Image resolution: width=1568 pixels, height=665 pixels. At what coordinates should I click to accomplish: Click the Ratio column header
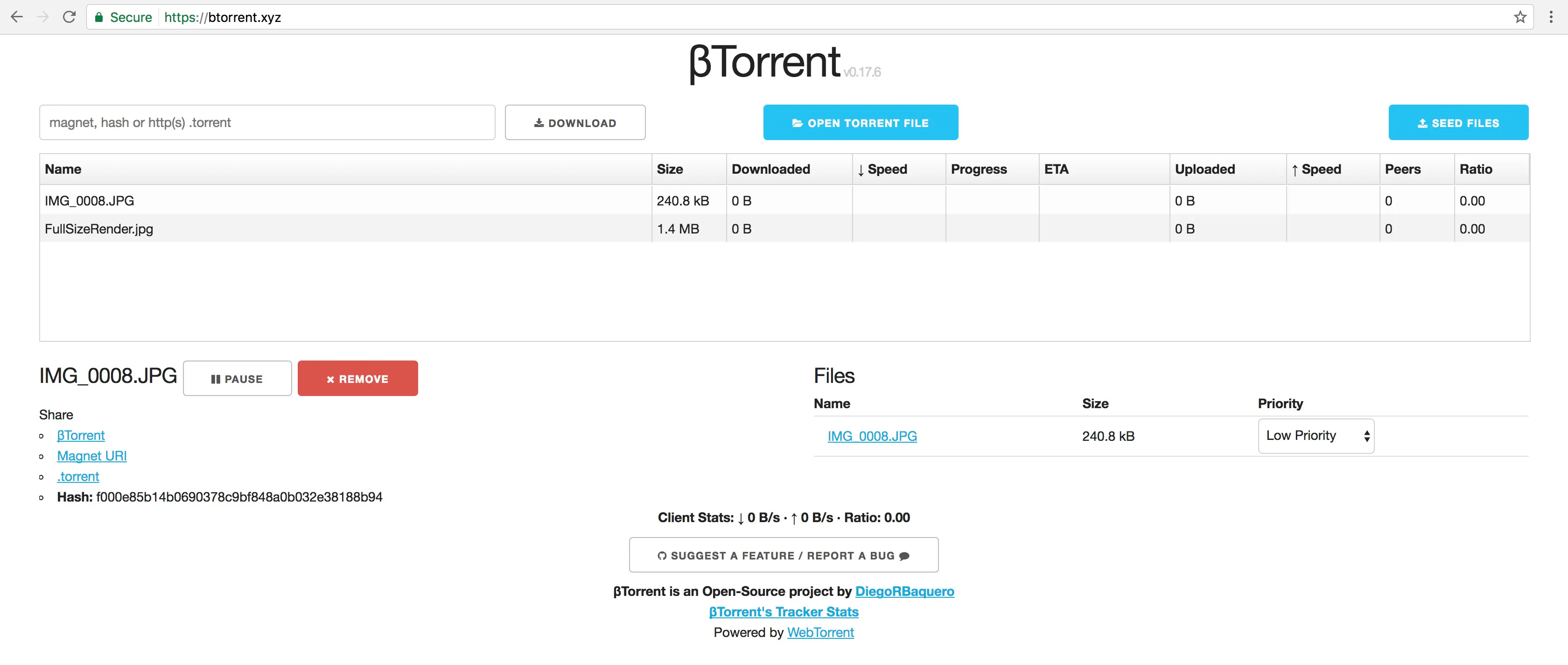click(1491, 170)
